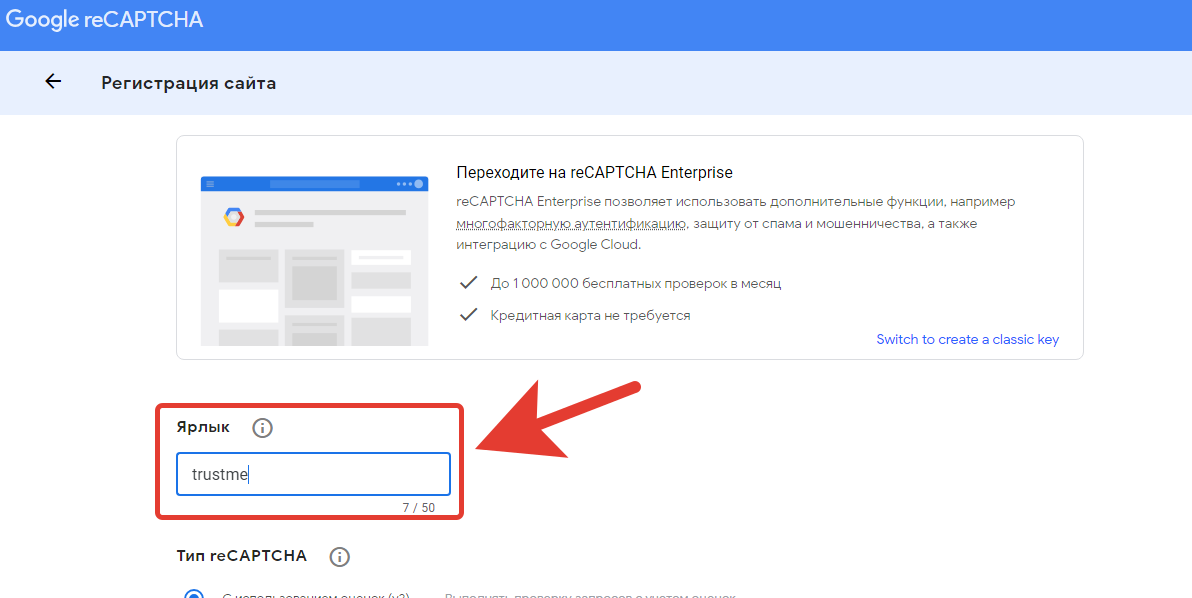Focus the Ярлык input field with trustme

[313, 474]
